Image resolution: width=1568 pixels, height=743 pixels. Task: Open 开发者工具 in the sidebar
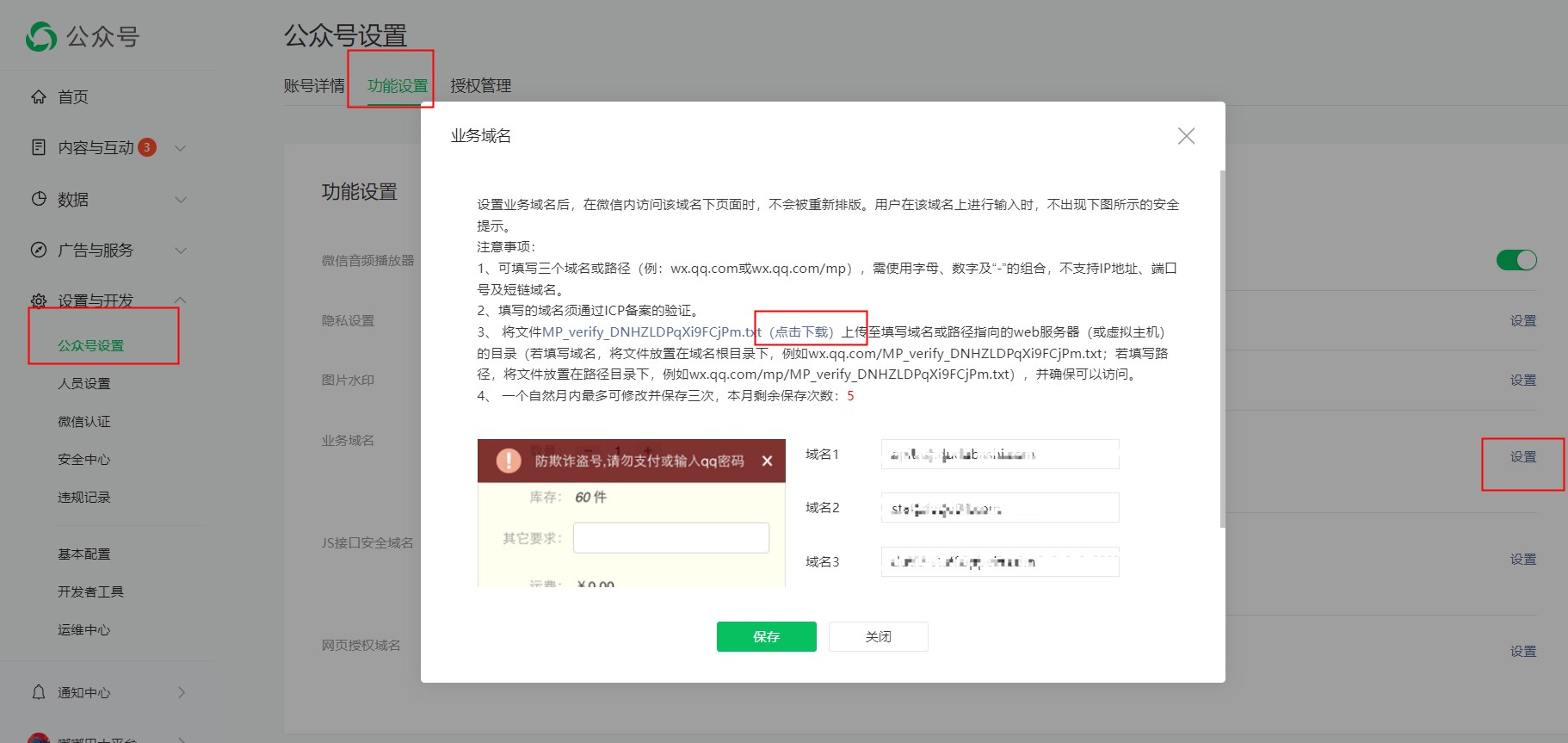click(x=91, y=591)
